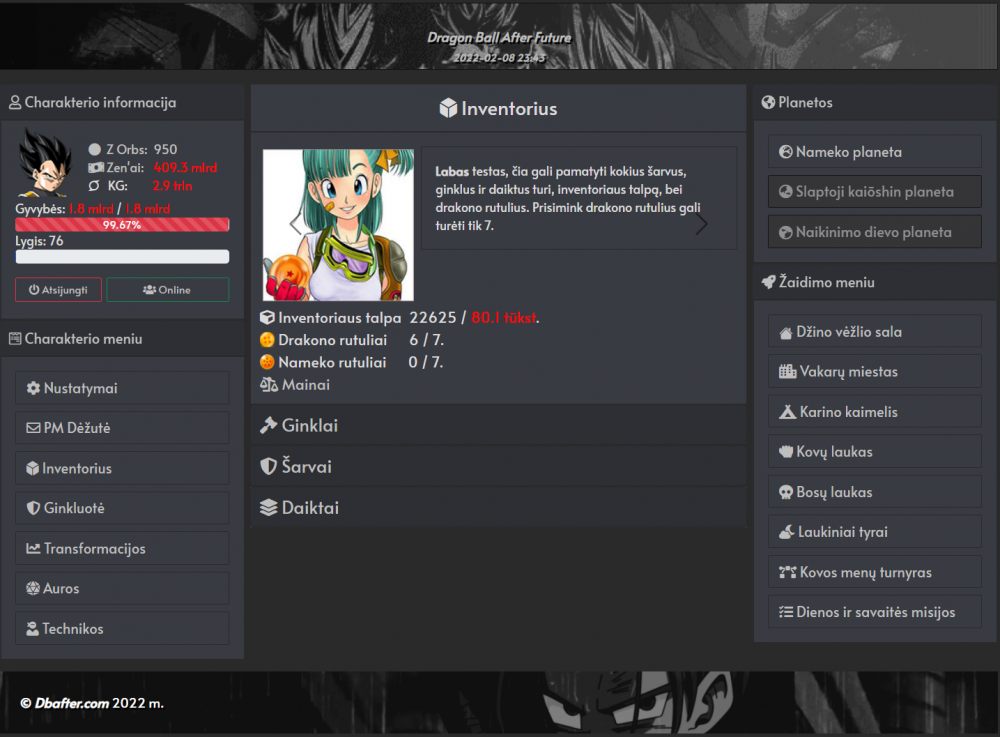Screen dimensions: 1000x737
Task: Click the gear icon beside Nustatymai
Action: [x=33, y=389]
